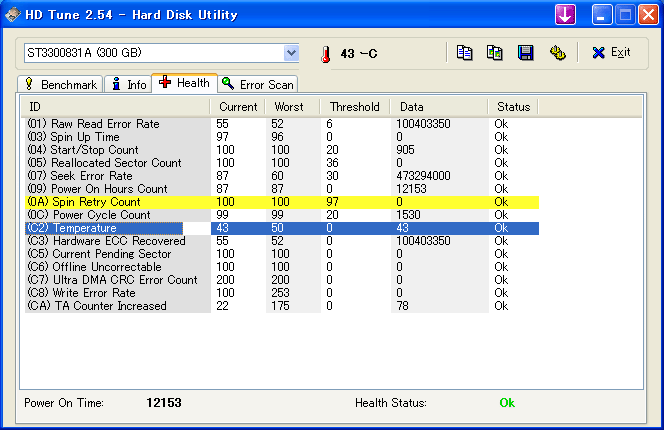This screenshot has width=664, height=430.
Task: Select the (0C) Power Cycle Count row
Action: click(282, 215)
